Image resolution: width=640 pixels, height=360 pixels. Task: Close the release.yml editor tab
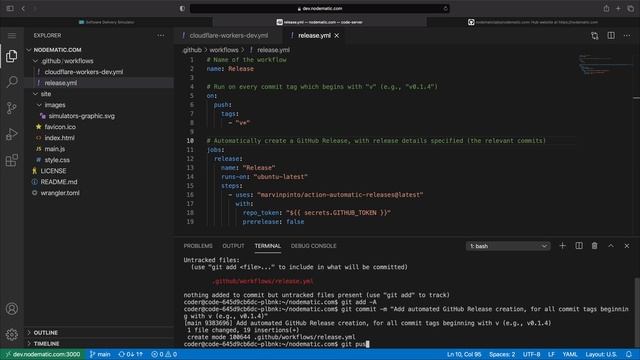tap(337, 36)
